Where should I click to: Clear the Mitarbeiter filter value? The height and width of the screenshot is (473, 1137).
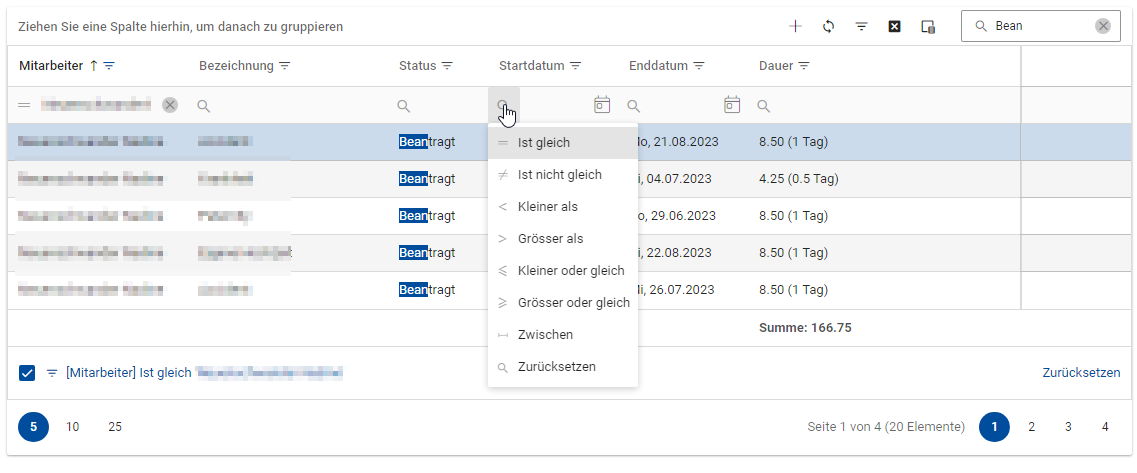[x=170, y=105]
